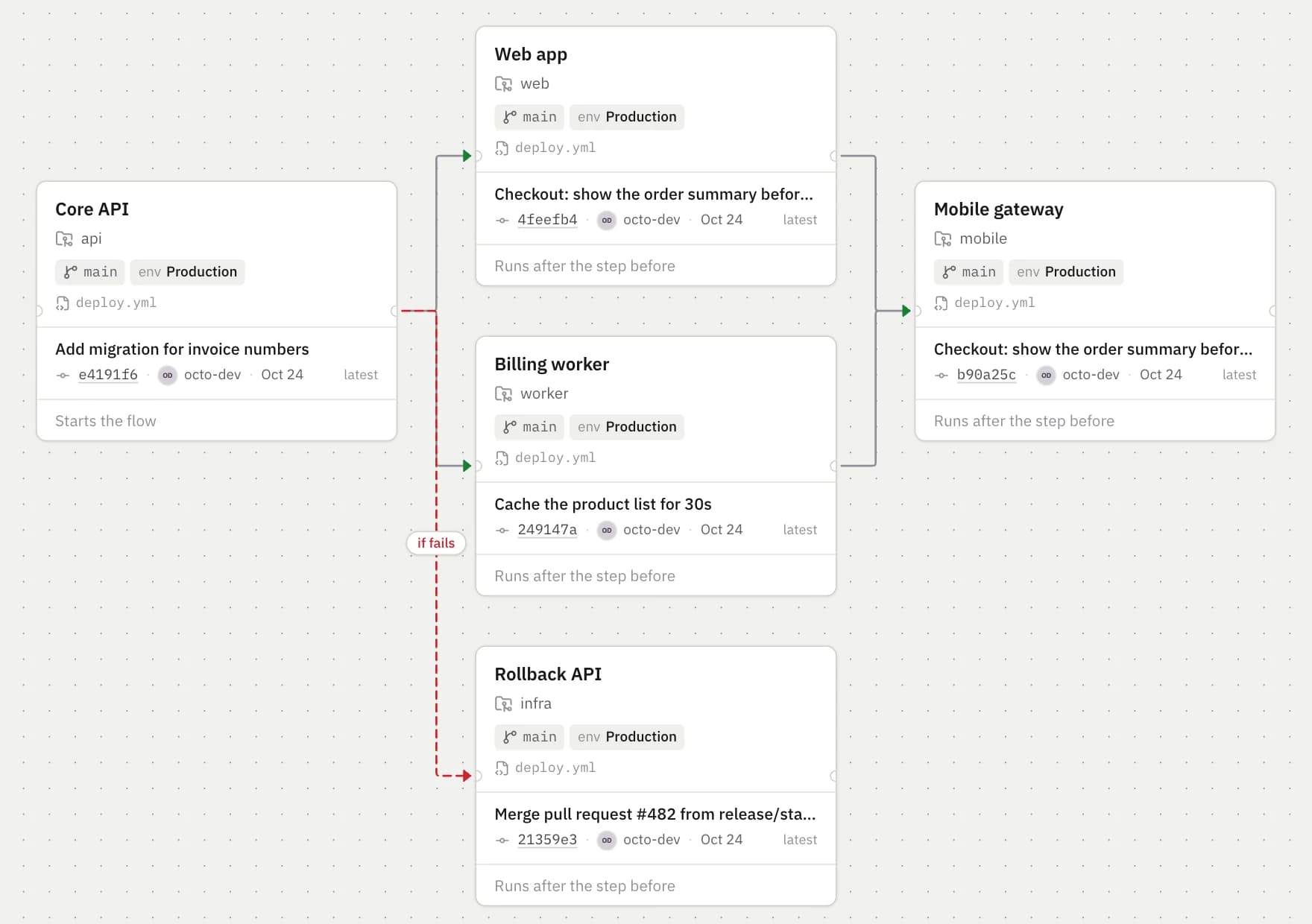Click the commit icon next to 4feefb4
The height and width of the screenshot is (924, 1312).
pyautogui.click(x=502, y=221)
